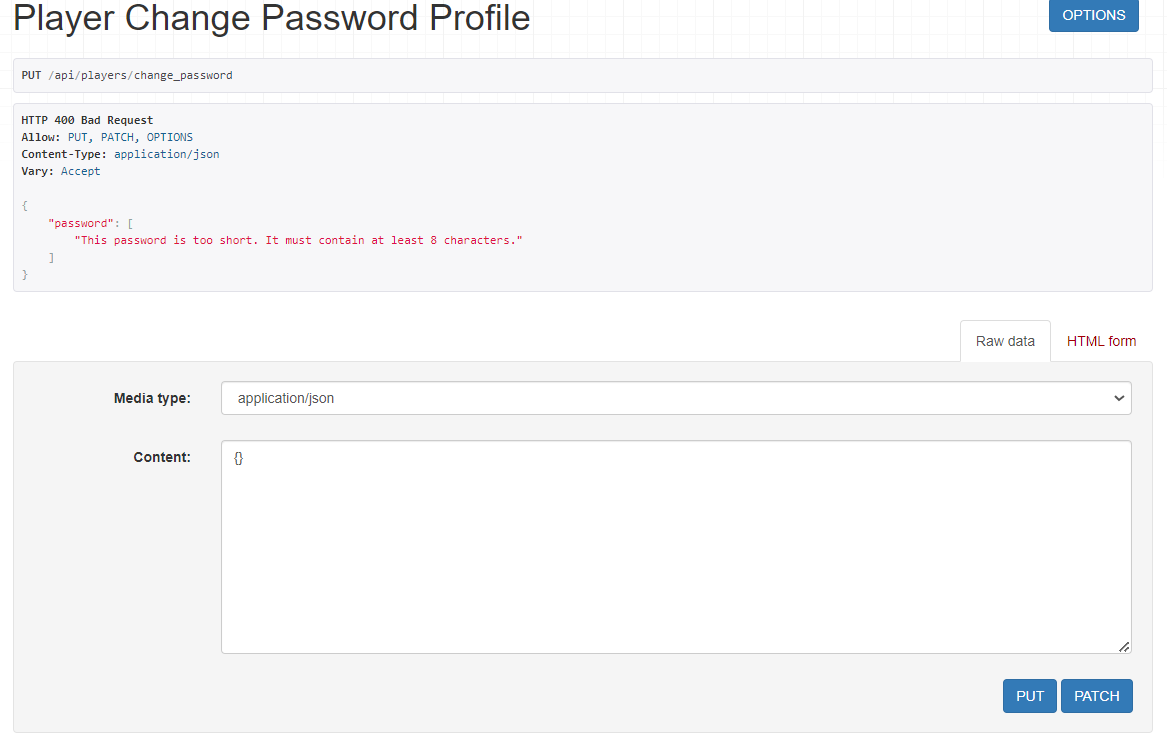Open the HTML form tab
Screen dimensions: 1167x749
[1101, 341]
